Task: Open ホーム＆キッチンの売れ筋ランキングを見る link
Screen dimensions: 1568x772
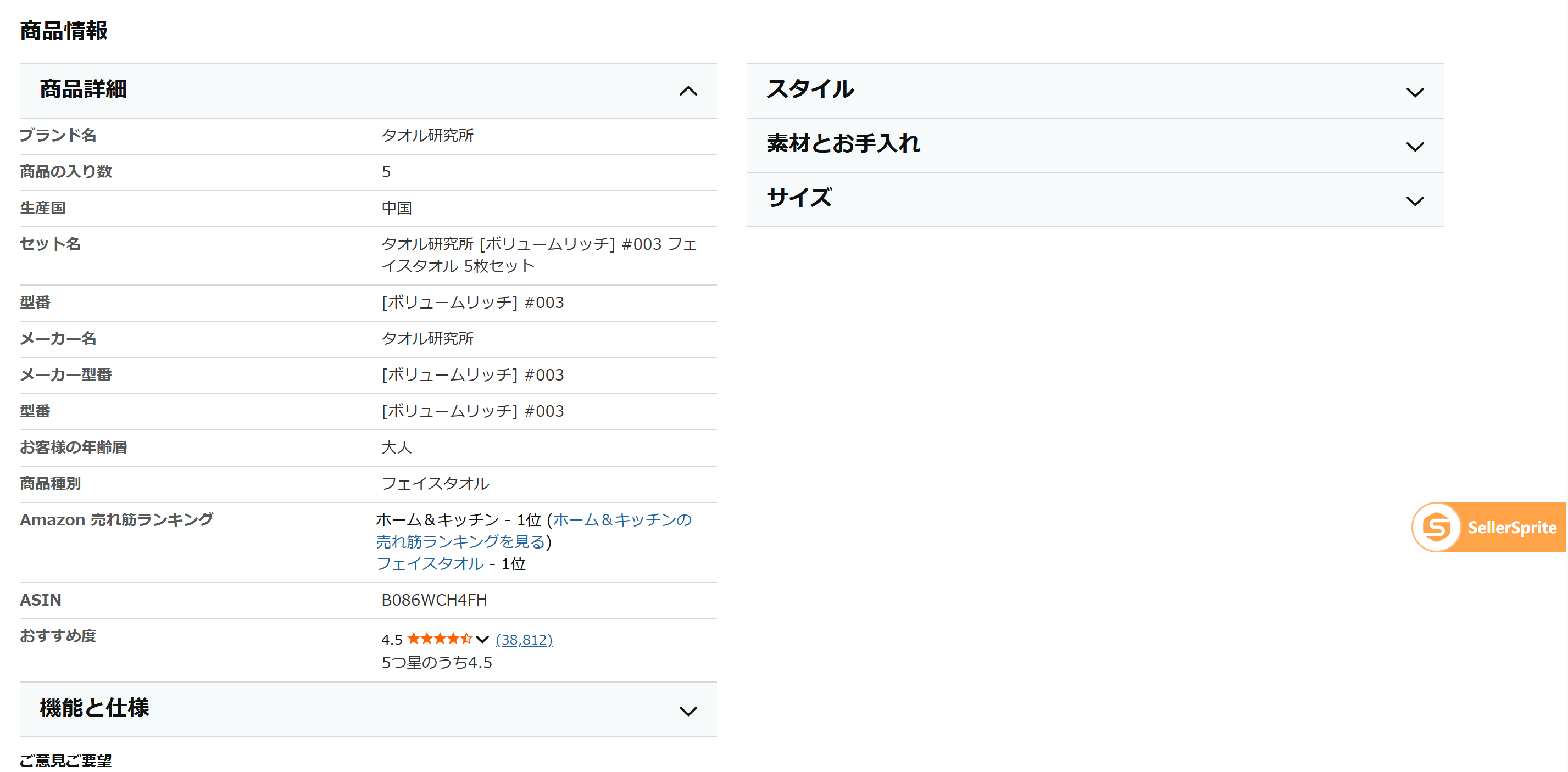Action: click(533, 530)
